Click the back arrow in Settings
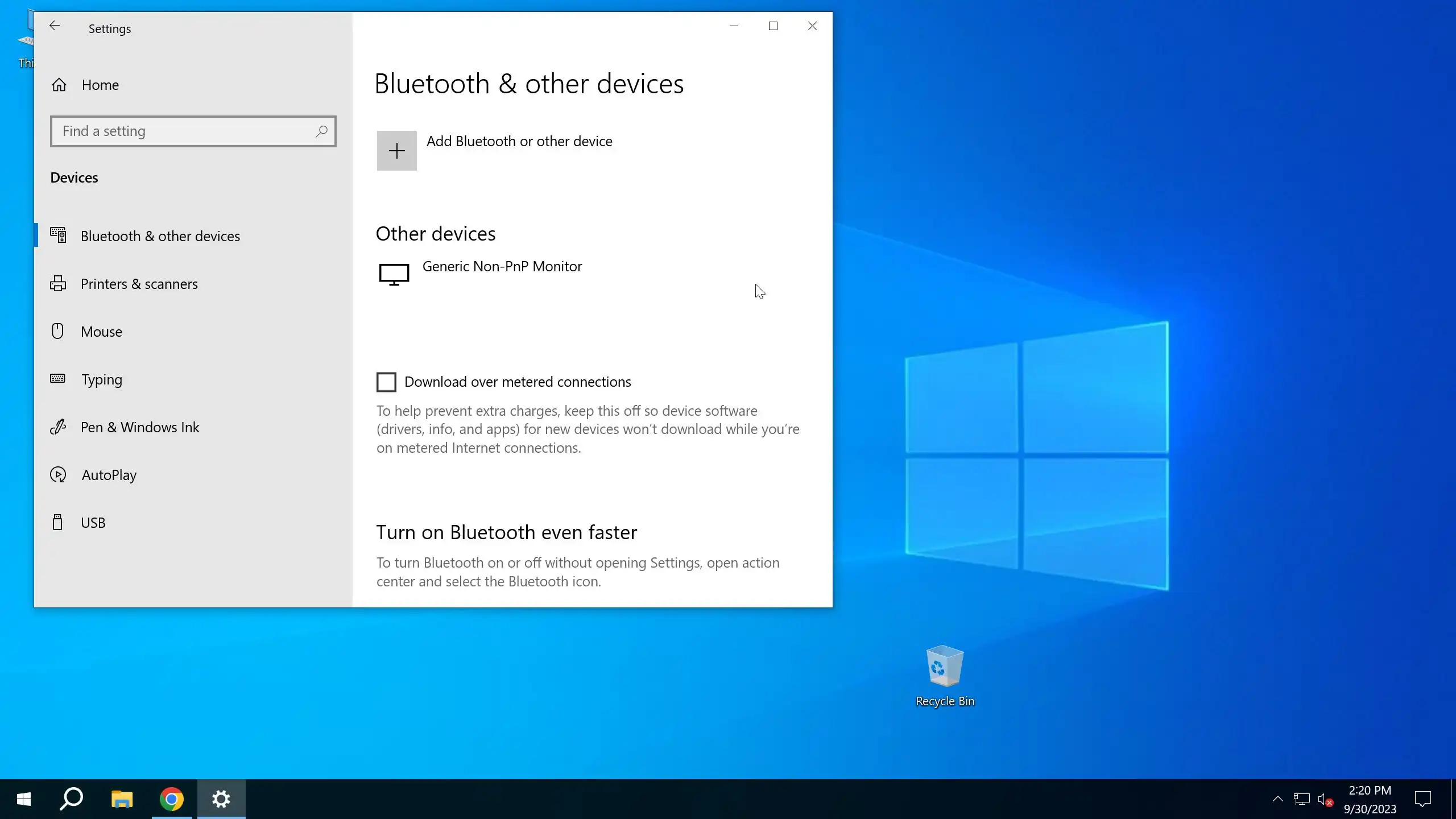This screenshot has height=819, width=1456. 55,26
